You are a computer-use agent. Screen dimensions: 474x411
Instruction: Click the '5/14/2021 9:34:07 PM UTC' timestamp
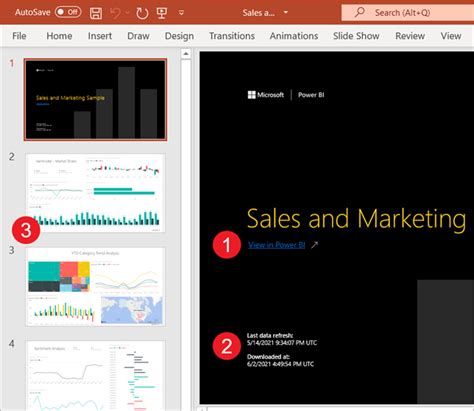[x=282, y=343]
